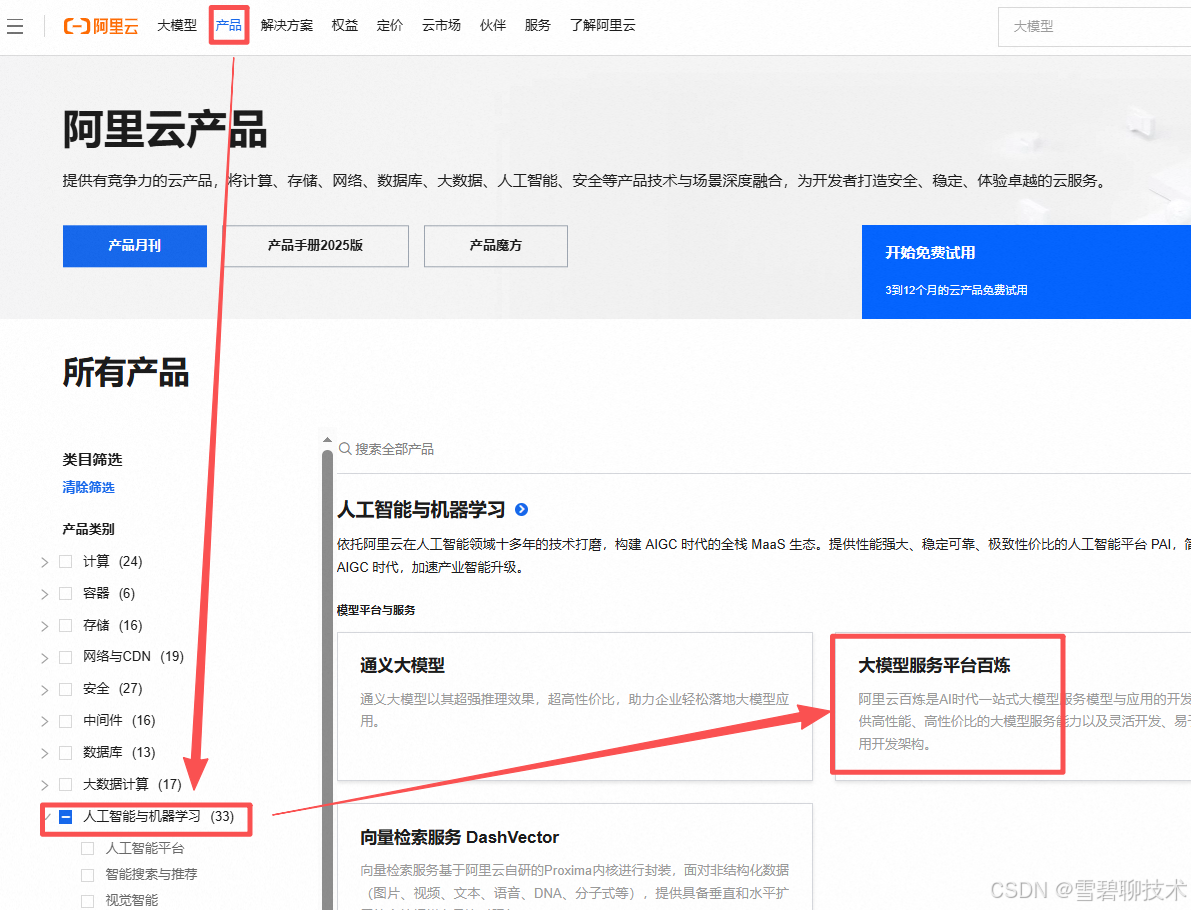Open the 定价 menu item

click(x=390, y=26)
